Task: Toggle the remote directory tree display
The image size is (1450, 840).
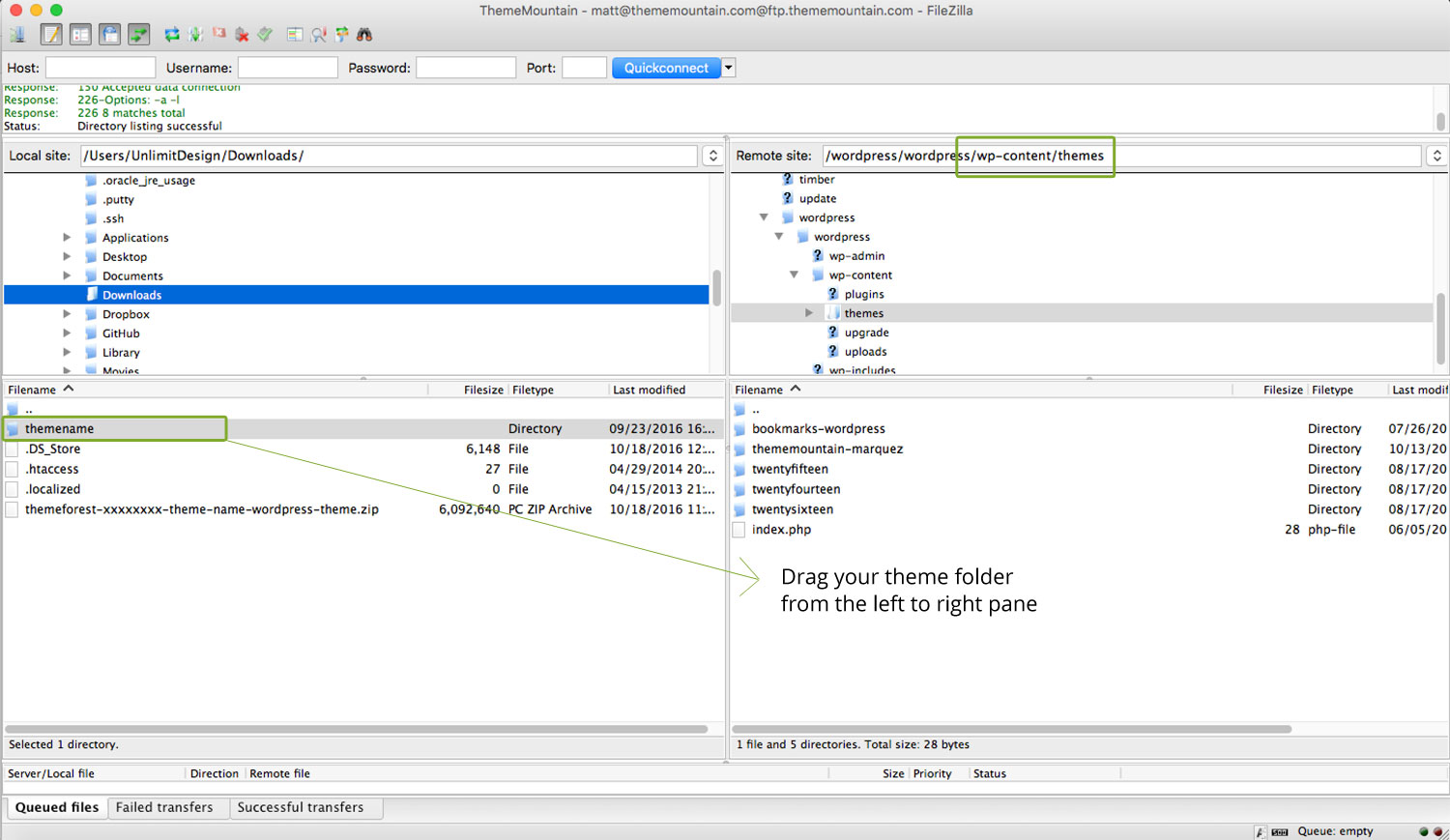Action: 109,35
